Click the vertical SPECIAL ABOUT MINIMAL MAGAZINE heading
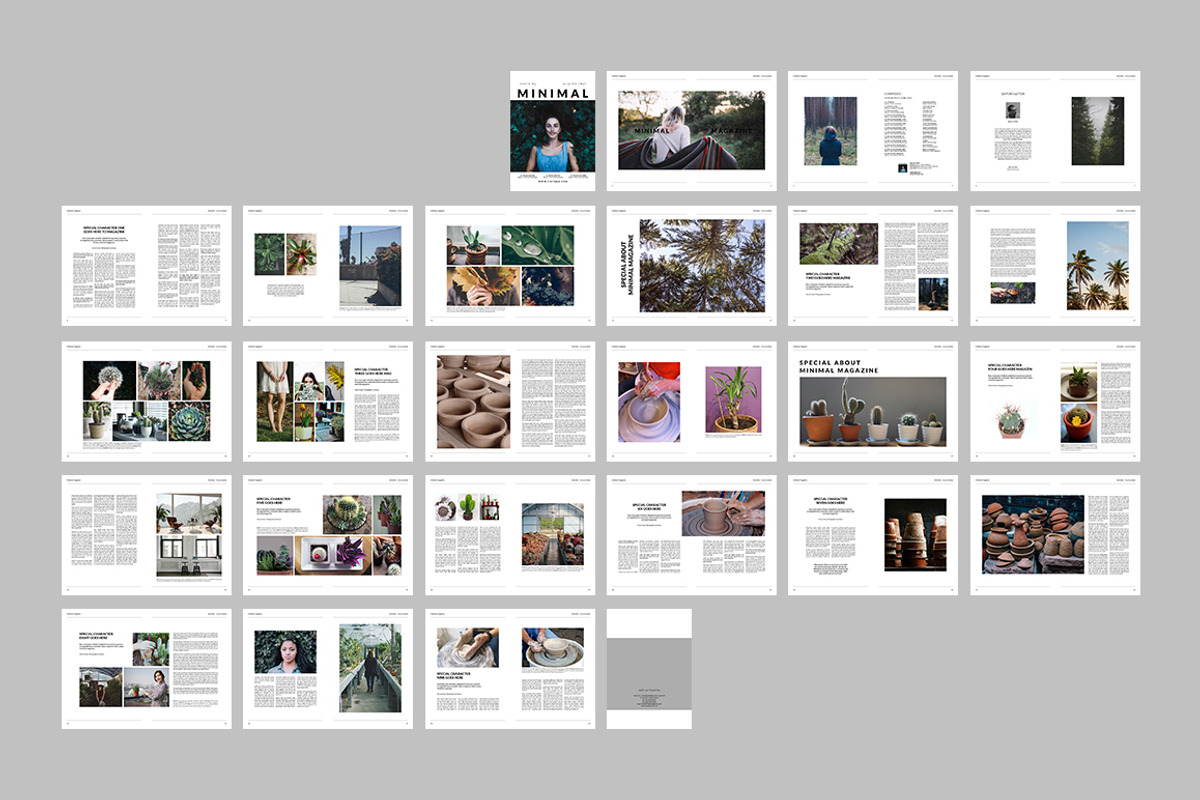 point(625,265)
